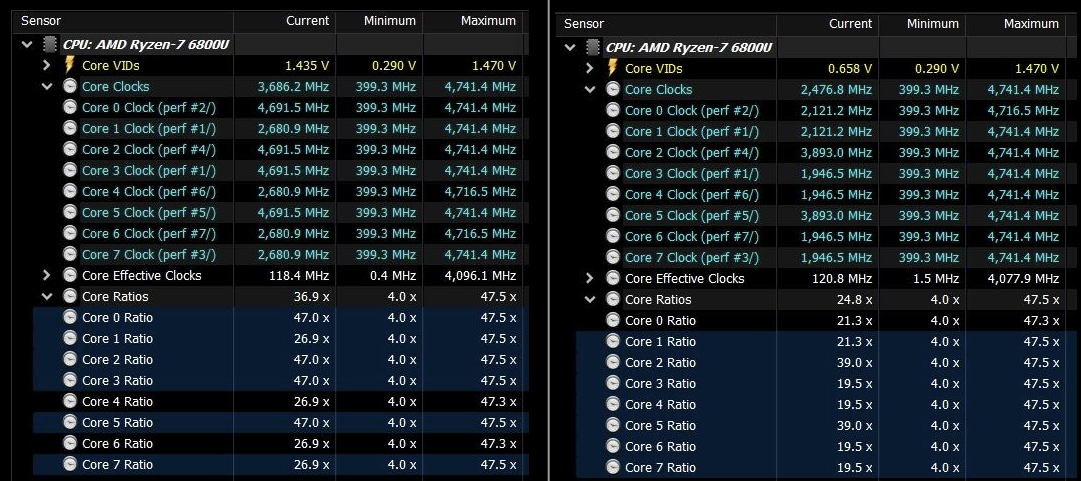
Task: Sort by Minimum column in left panel
Action: 379,21
